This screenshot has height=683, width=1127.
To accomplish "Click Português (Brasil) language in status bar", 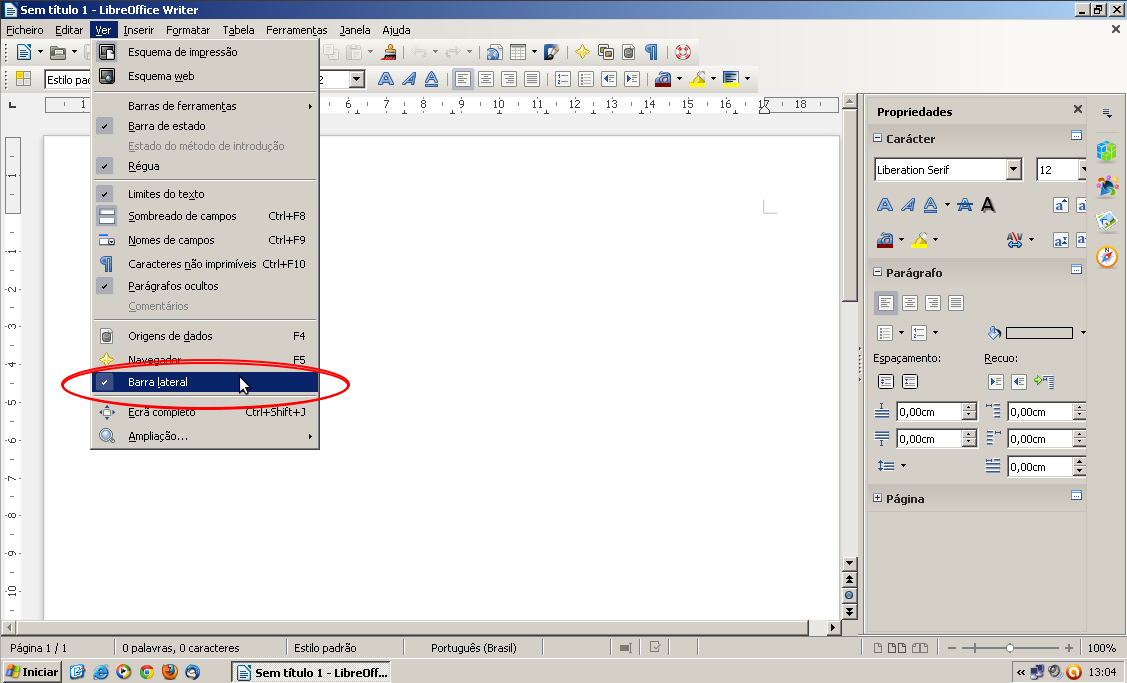I will 473,648.
